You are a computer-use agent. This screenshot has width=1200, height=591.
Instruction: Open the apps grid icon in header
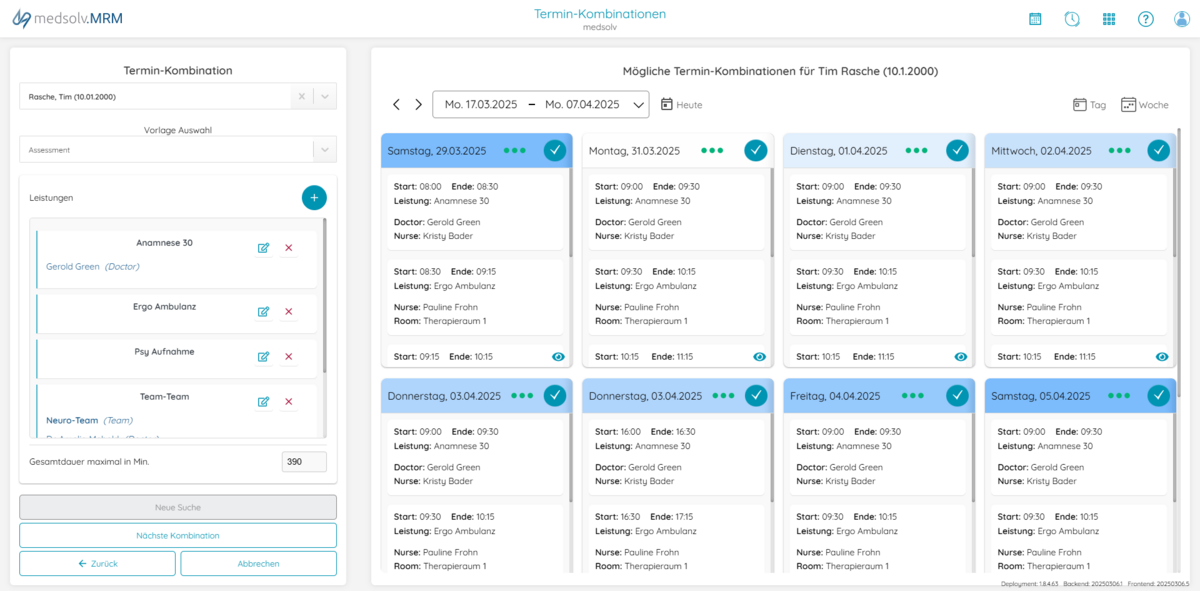(1109, 19)
